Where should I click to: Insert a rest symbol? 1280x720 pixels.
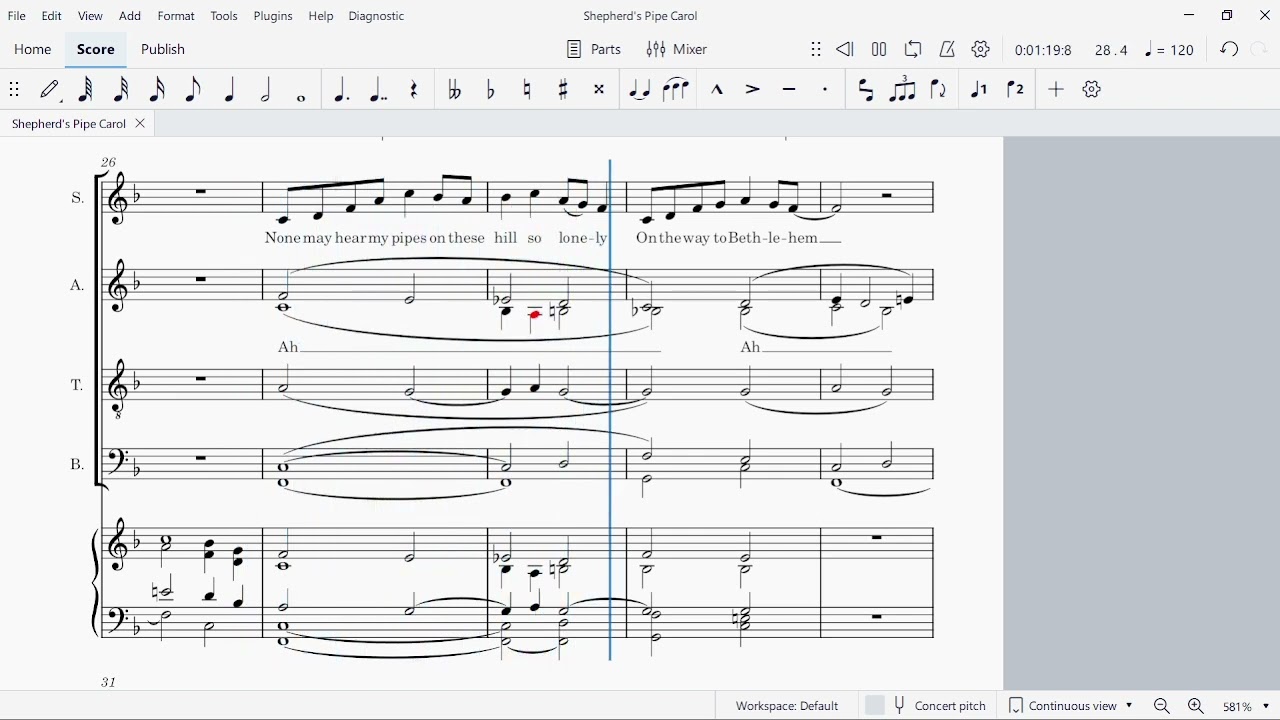(414, 90)
